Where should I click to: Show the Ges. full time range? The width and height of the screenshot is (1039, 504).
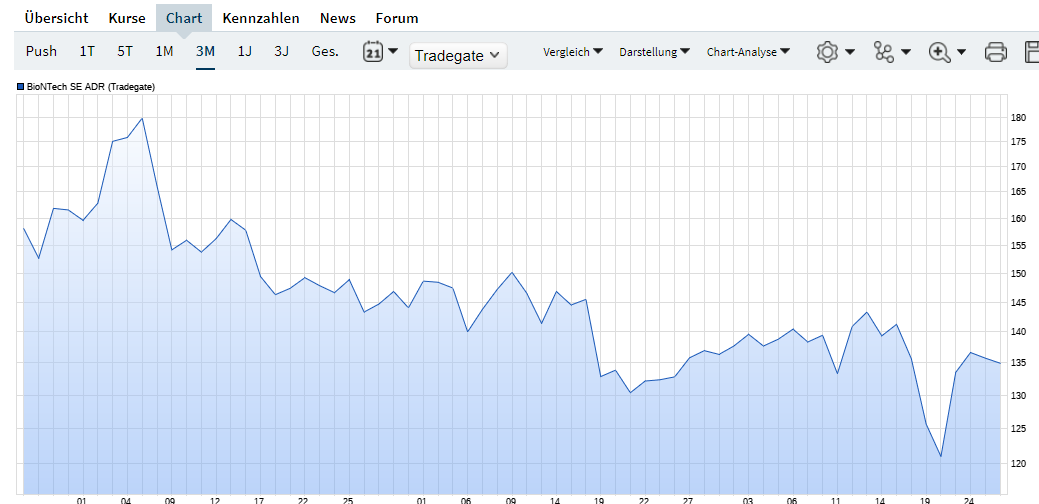coord(325,51)
